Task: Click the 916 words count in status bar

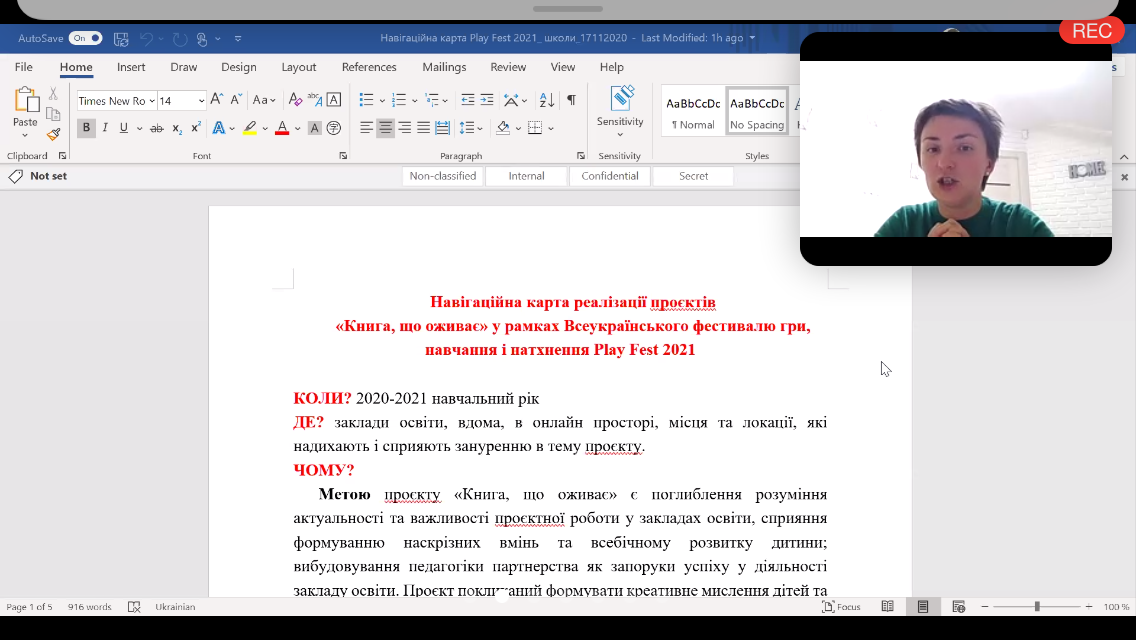Action: pos(90,607)
